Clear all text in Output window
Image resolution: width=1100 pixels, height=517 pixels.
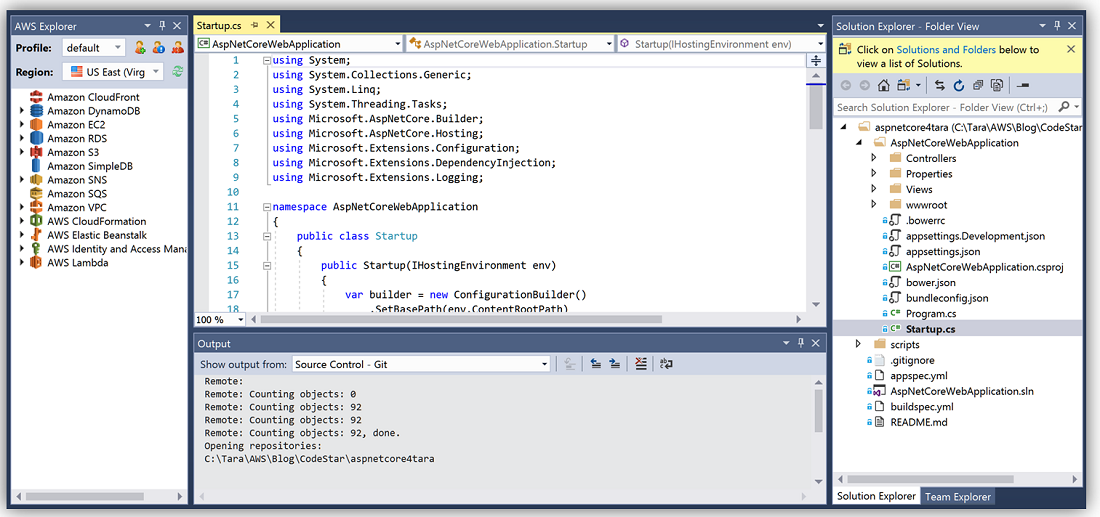[641, 364]
